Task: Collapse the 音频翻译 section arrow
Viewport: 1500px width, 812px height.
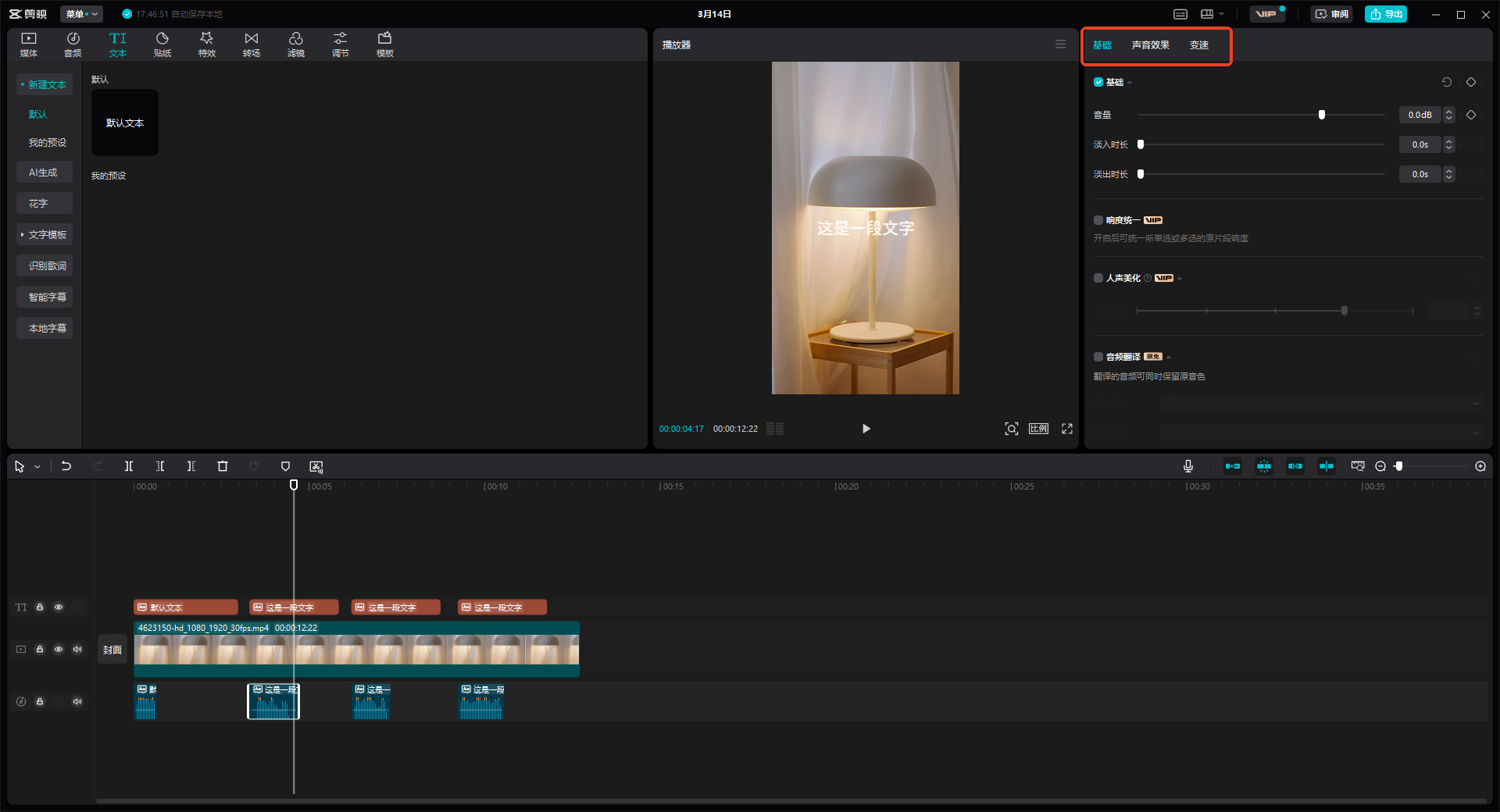Action: pos(1169,358)
